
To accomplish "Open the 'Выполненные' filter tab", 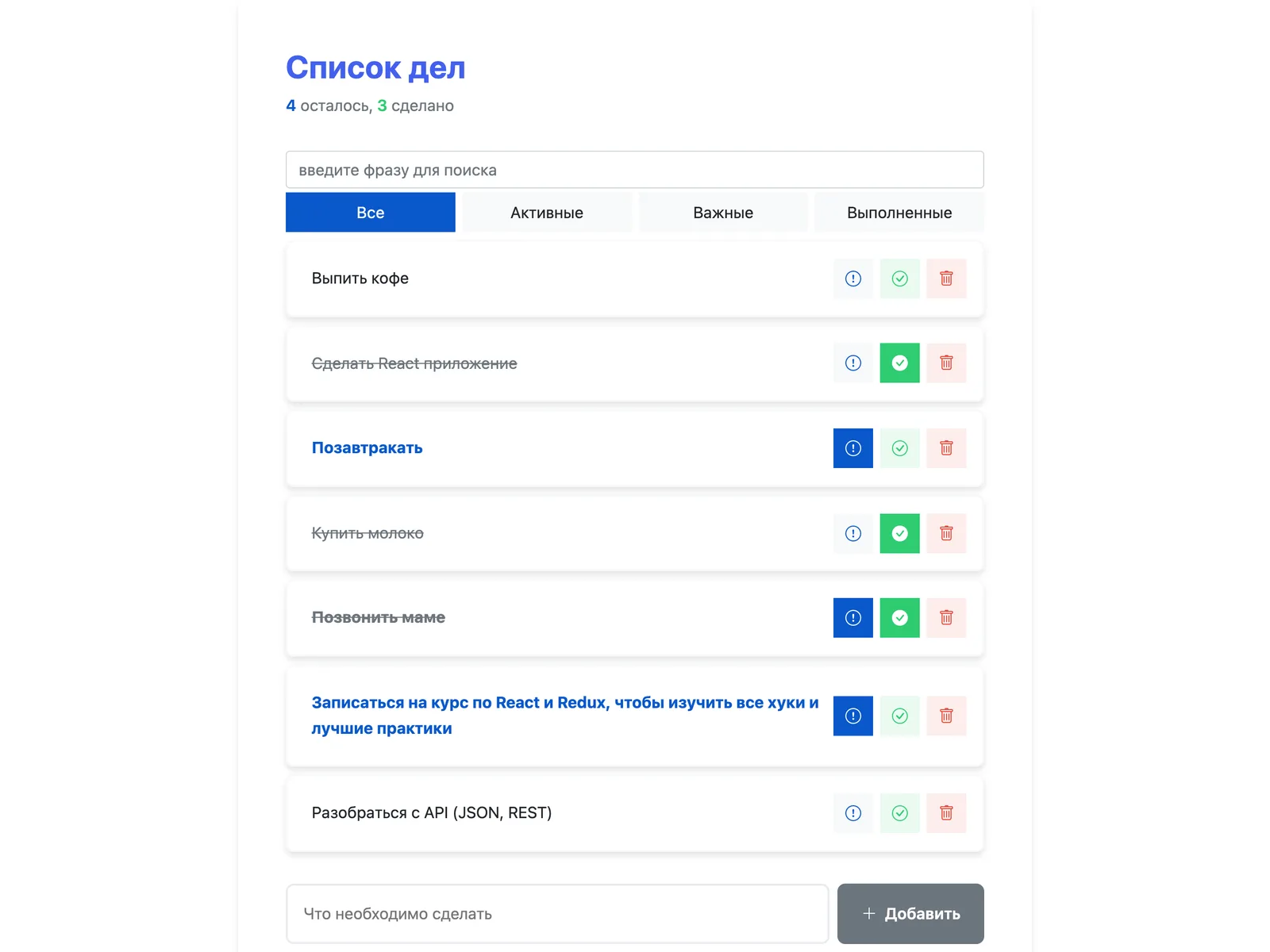I will [899, 213].
